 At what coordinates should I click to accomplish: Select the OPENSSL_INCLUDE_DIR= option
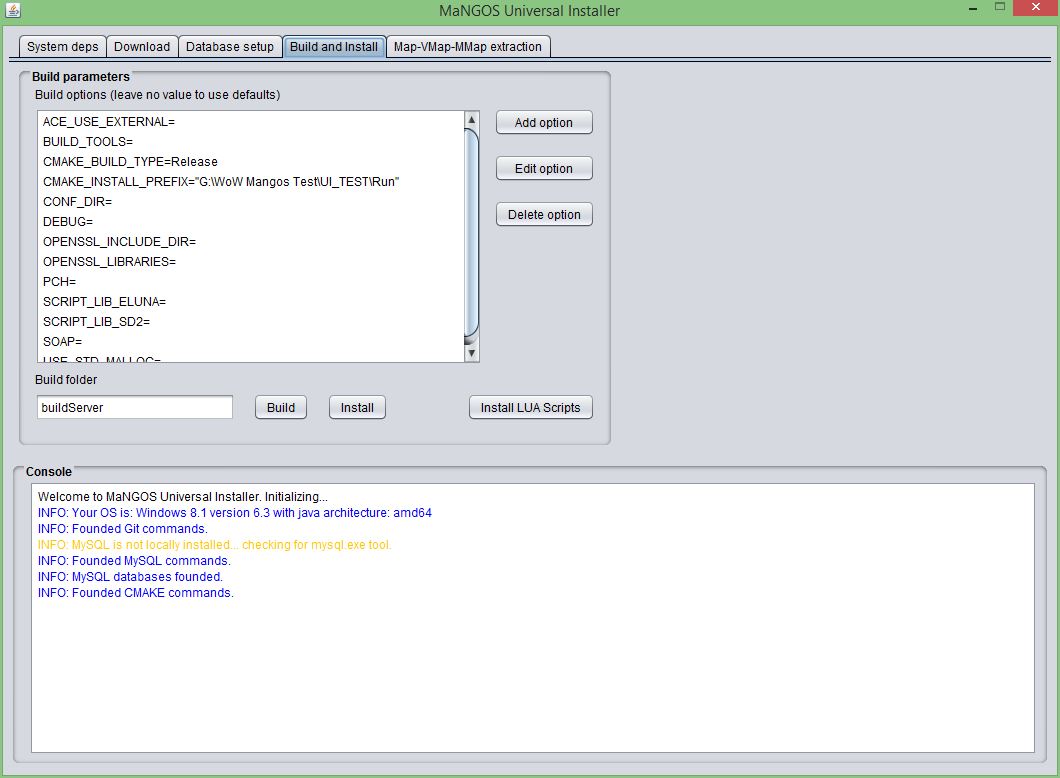(x=251, y=241)
